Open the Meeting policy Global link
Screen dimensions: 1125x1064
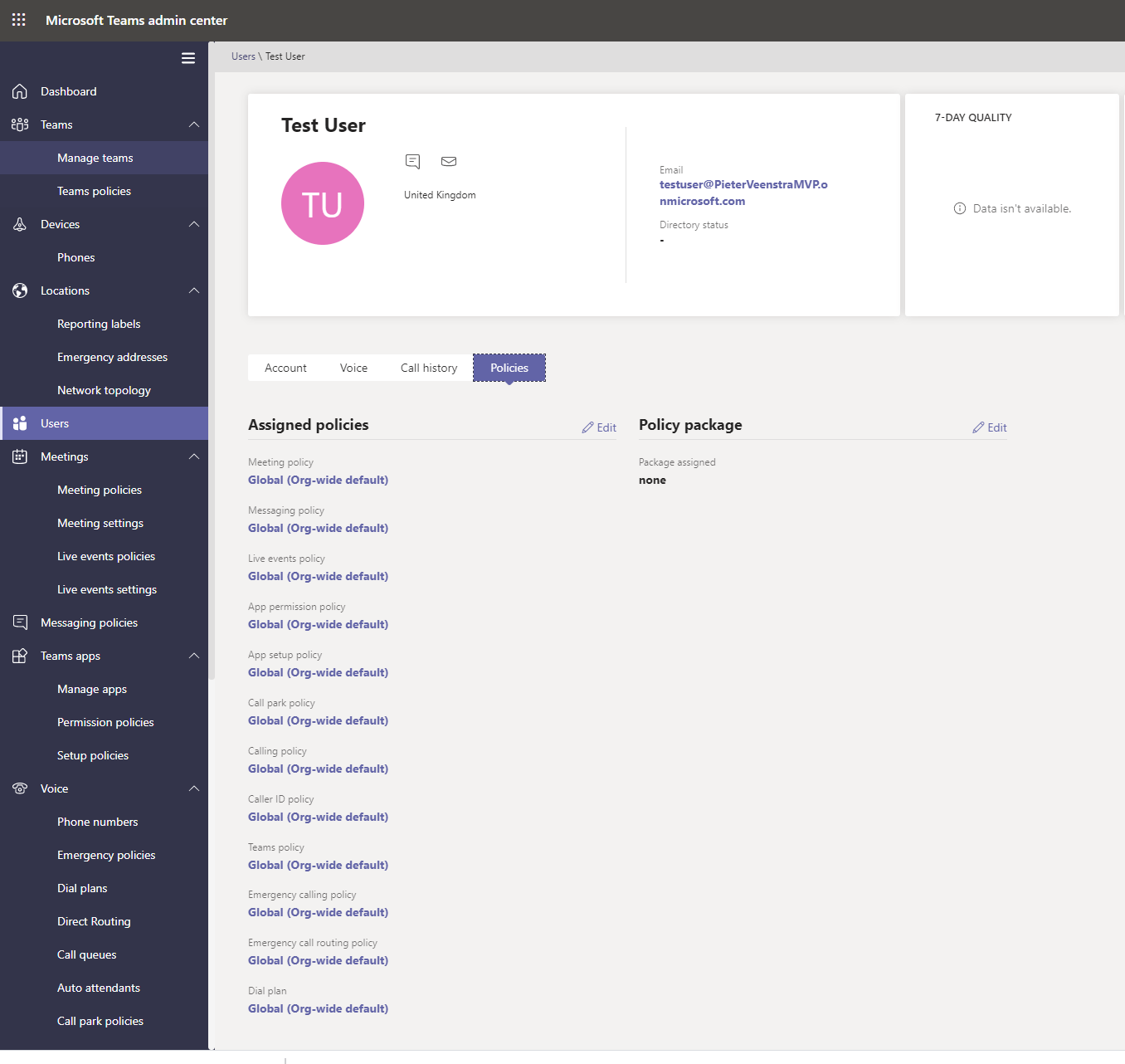tap(318, 480)
